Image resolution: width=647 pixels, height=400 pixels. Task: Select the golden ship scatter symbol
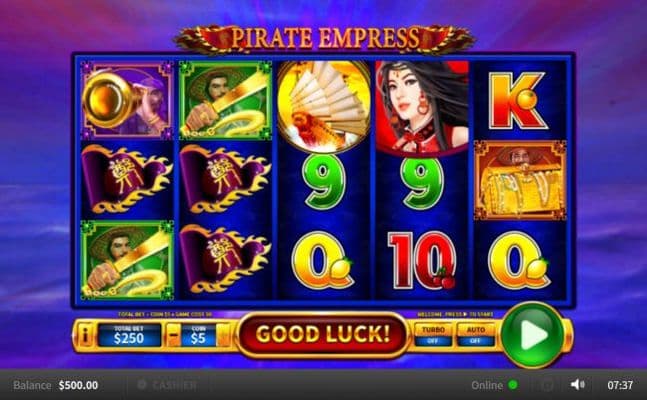(x=324, y=106)
